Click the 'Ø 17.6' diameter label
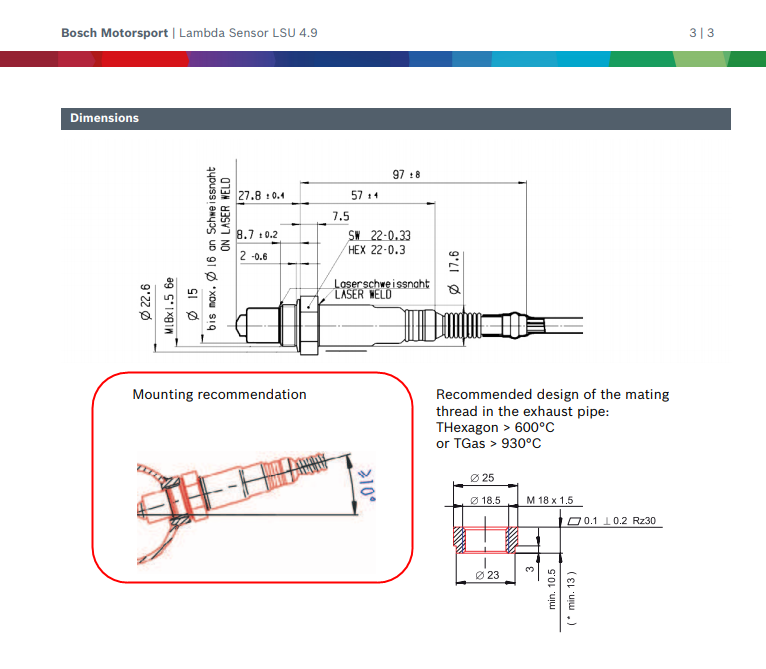Image resolution: width=766 pixels, height=669 pixels. point(454,272)
